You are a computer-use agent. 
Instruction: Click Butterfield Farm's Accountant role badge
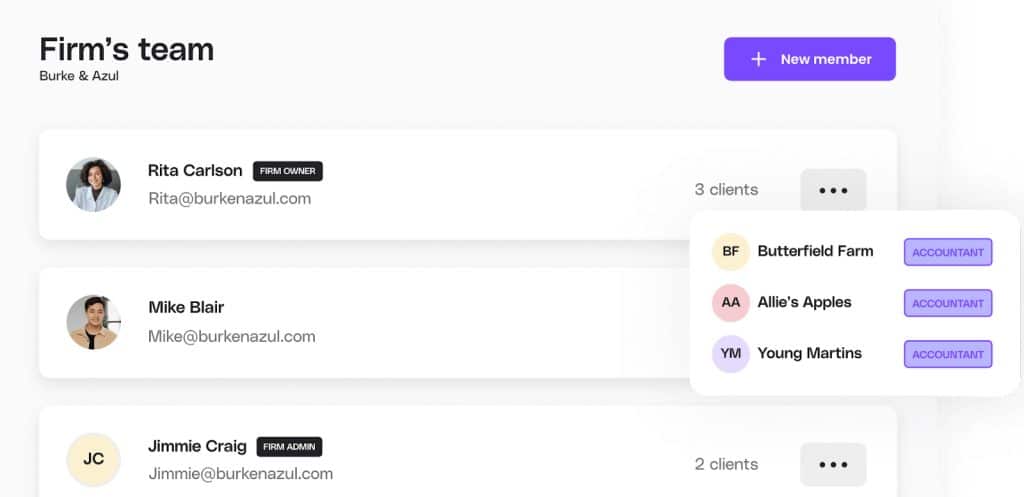pos(948,252)
